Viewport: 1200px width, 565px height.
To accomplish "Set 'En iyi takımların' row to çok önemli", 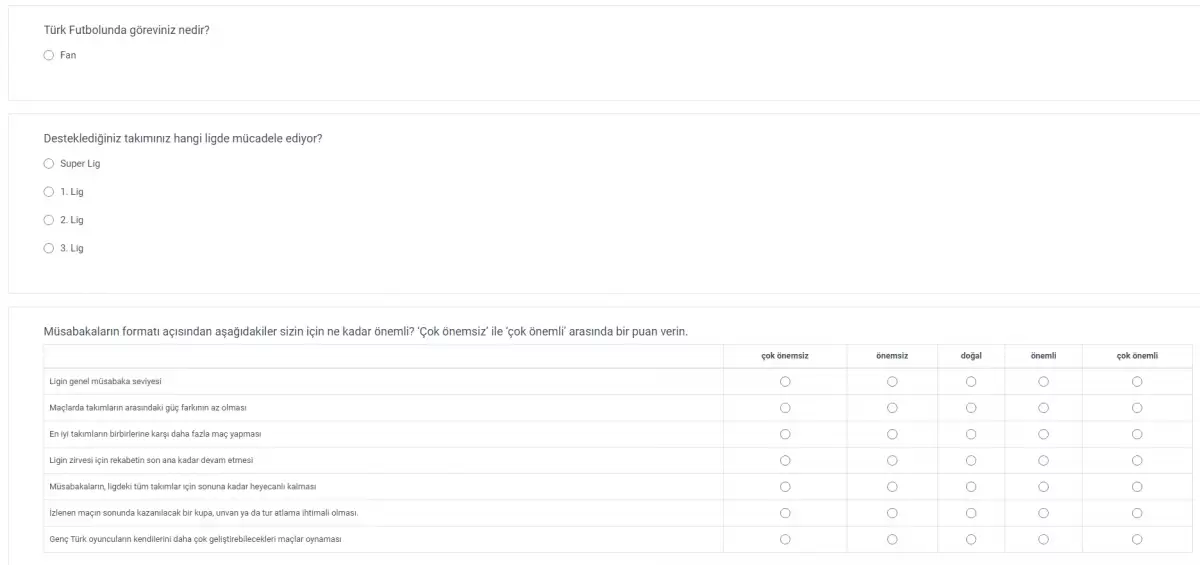I will (1137, 434).
